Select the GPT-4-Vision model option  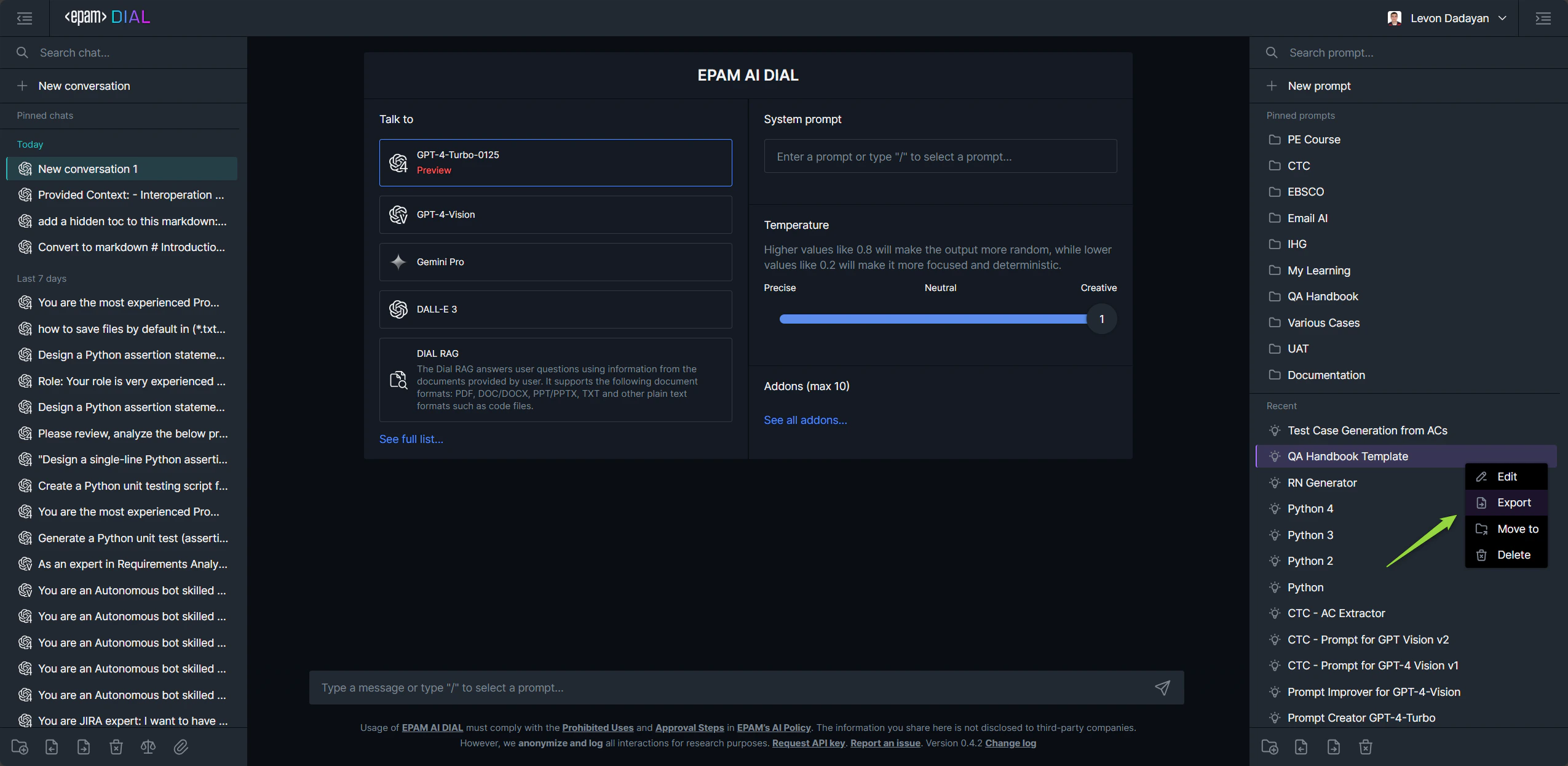coord(555,215)
